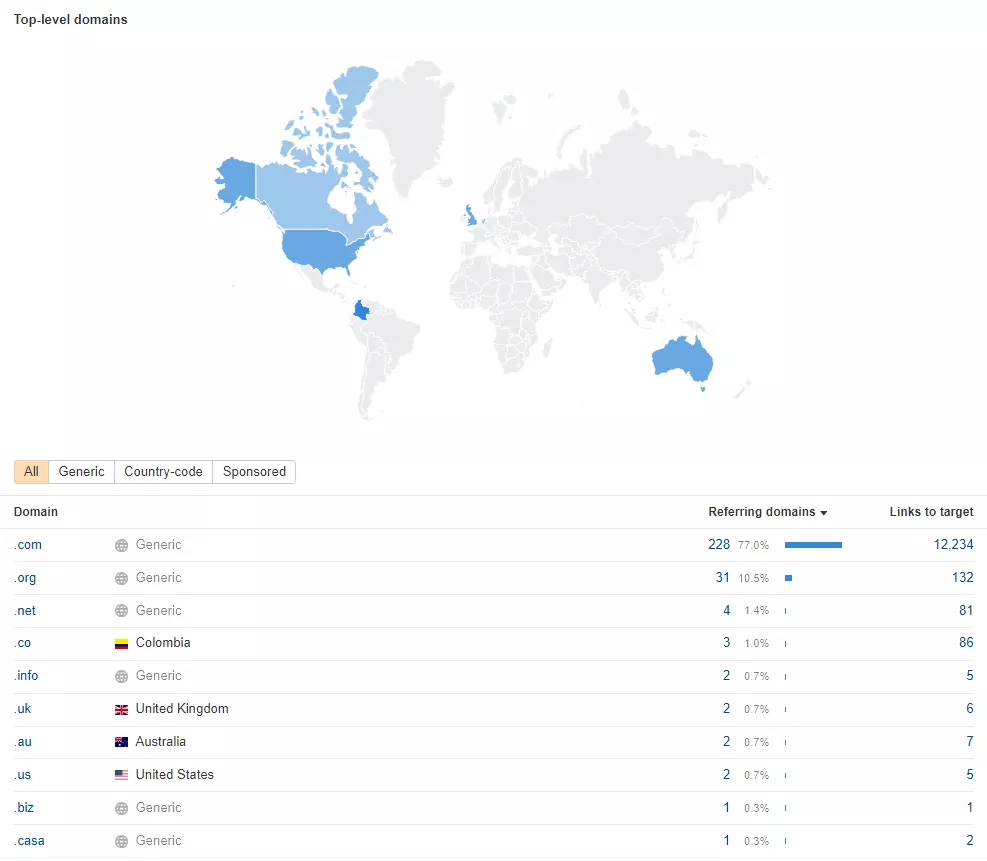This screenshot has width=987, height=861.
Task: Open the .co domain link
Action: pyautogui.click(x=23, y=643)
